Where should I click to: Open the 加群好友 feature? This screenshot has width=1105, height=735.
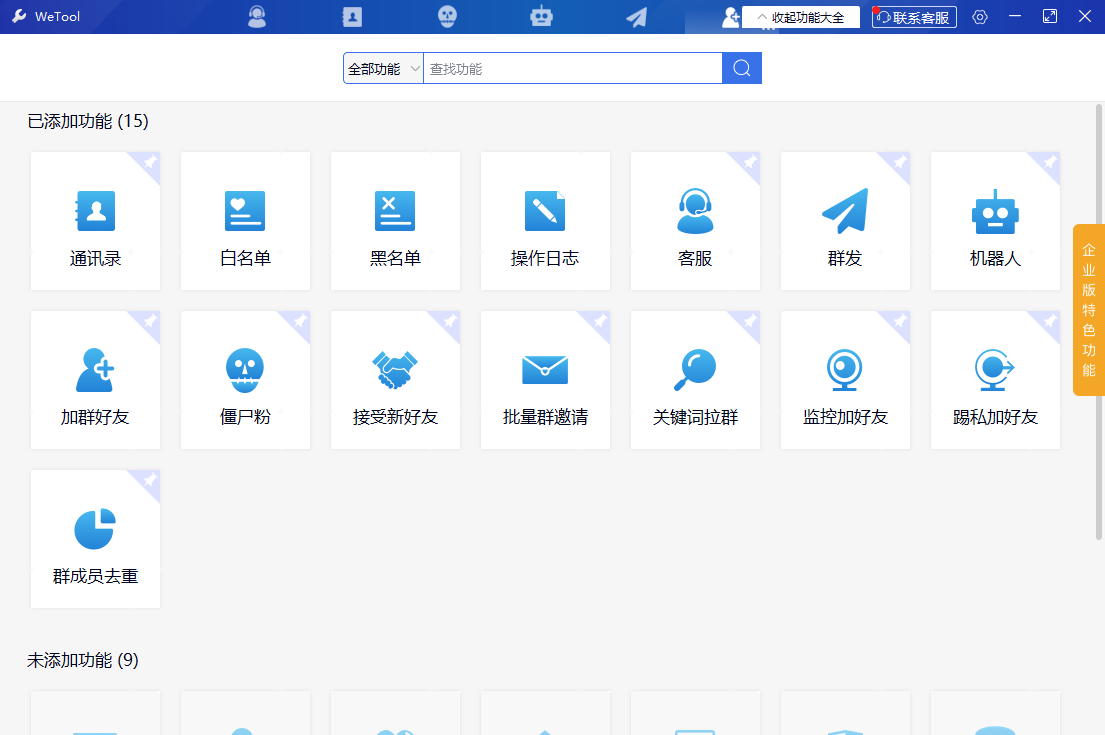[x=95, y=380]
